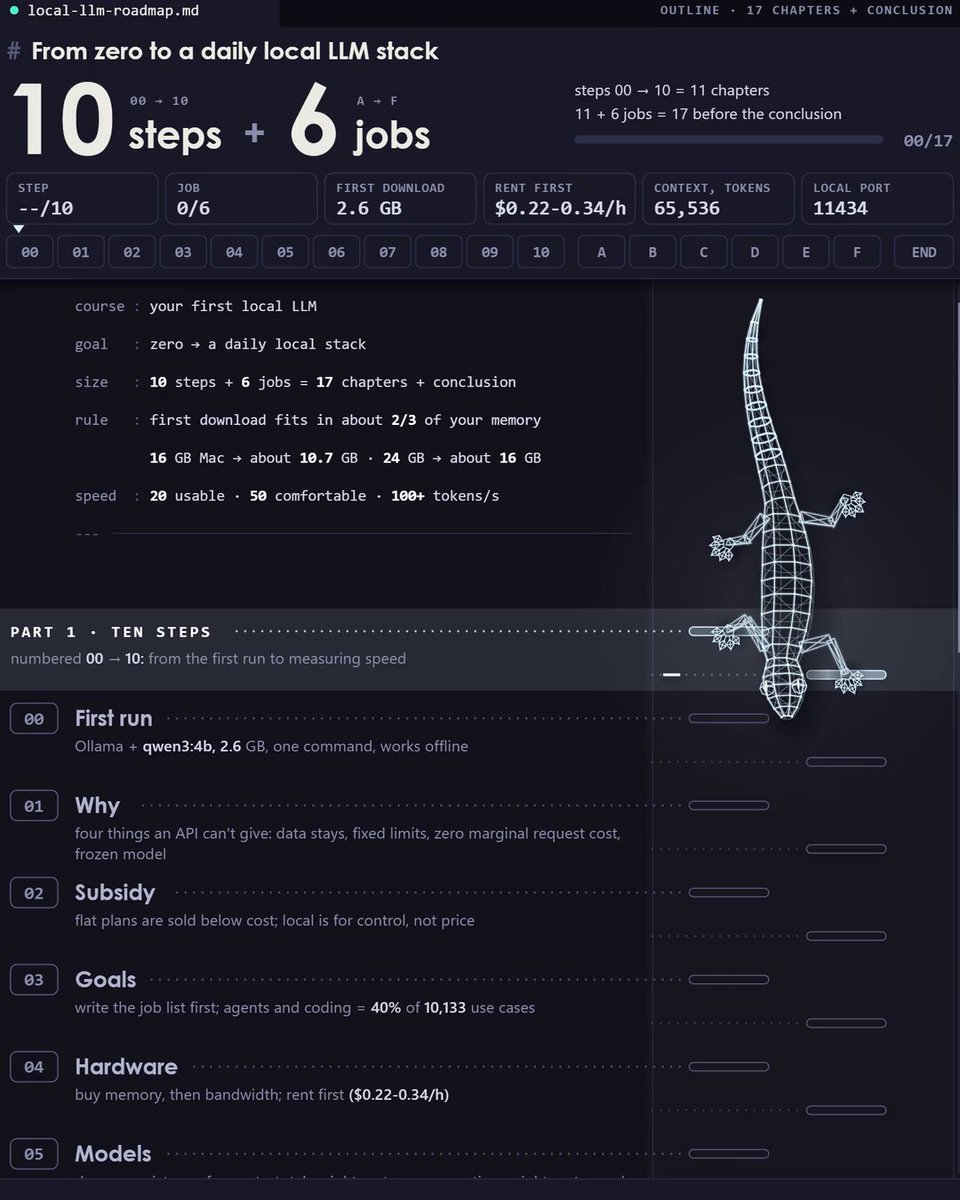Jump to chapter 05 in the navigator
960x1200 pixels.
coord(285,252)
